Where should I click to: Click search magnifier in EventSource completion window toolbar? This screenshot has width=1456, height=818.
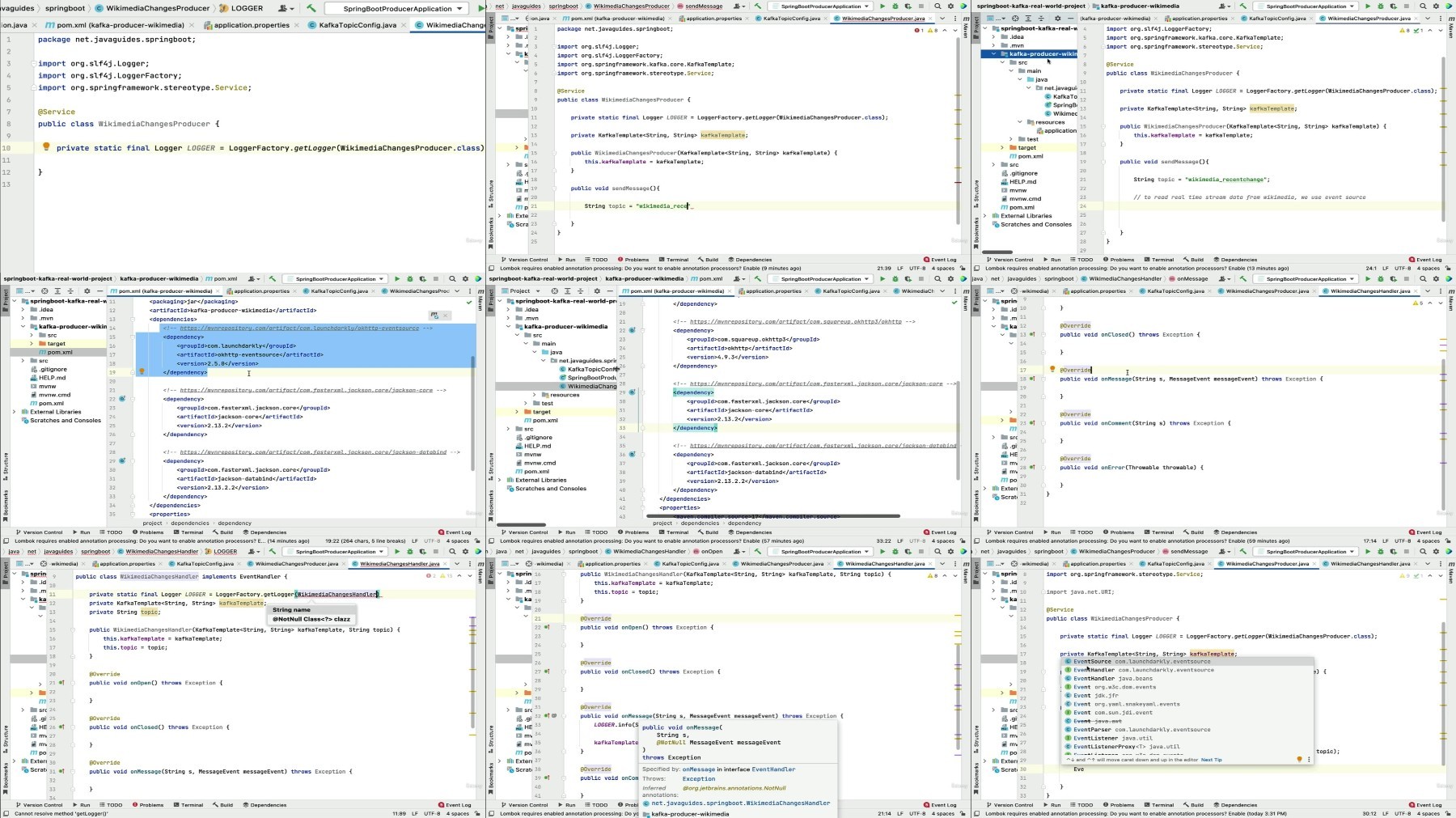[1423, 552]
